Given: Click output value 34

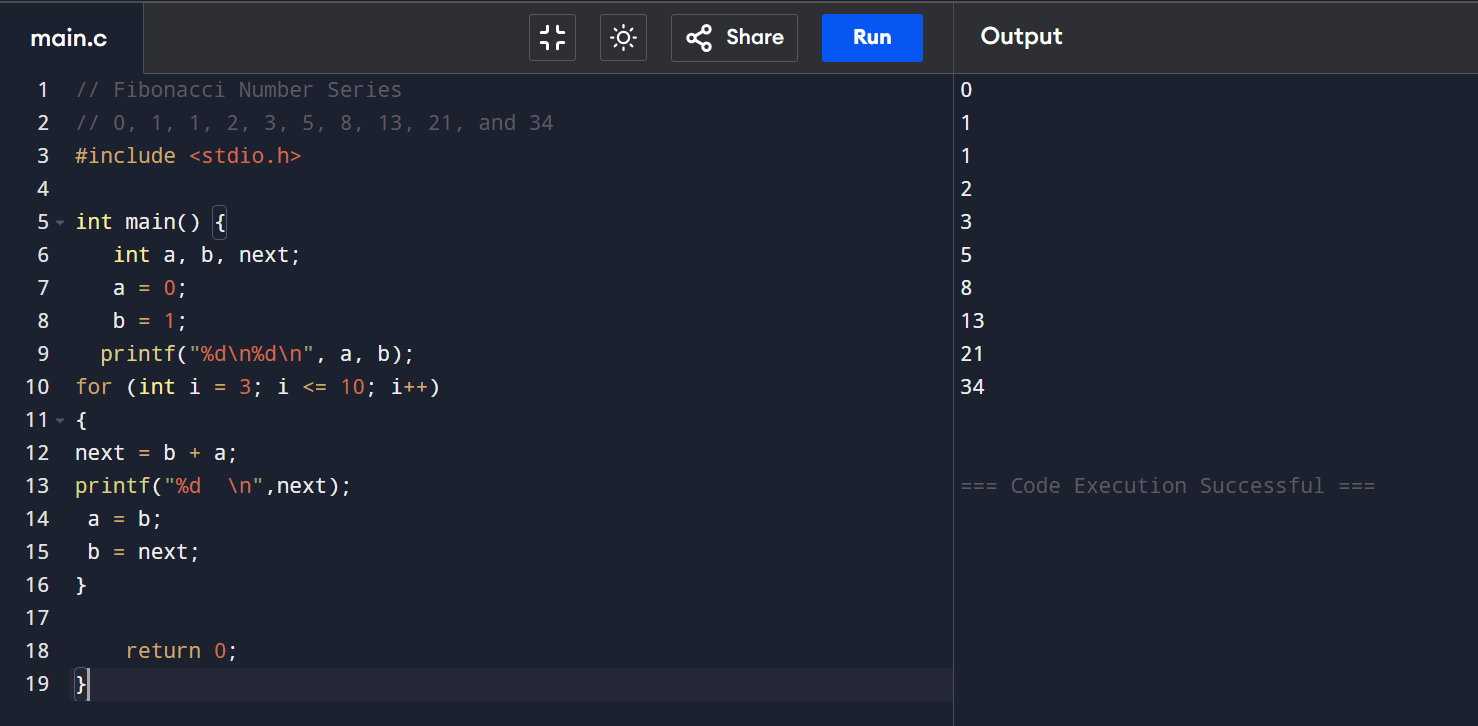Looking at the screenshot, I should (x=972, y=387).
